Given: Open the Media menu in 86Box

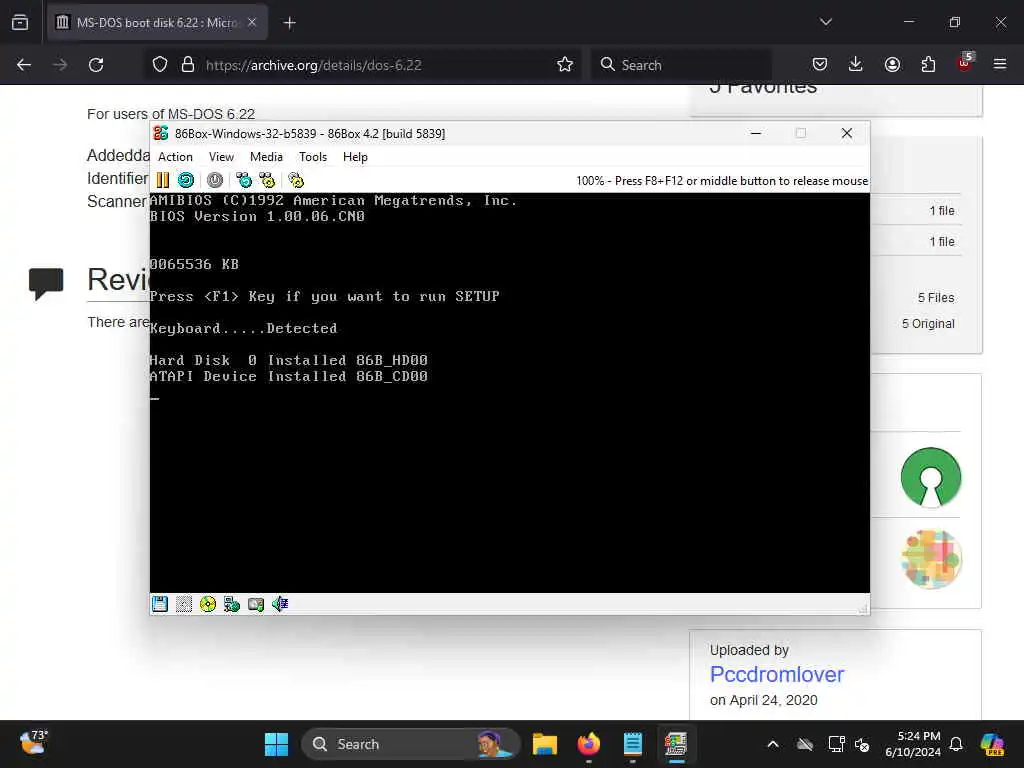Looking at the screenshot, I should (266, 157).
